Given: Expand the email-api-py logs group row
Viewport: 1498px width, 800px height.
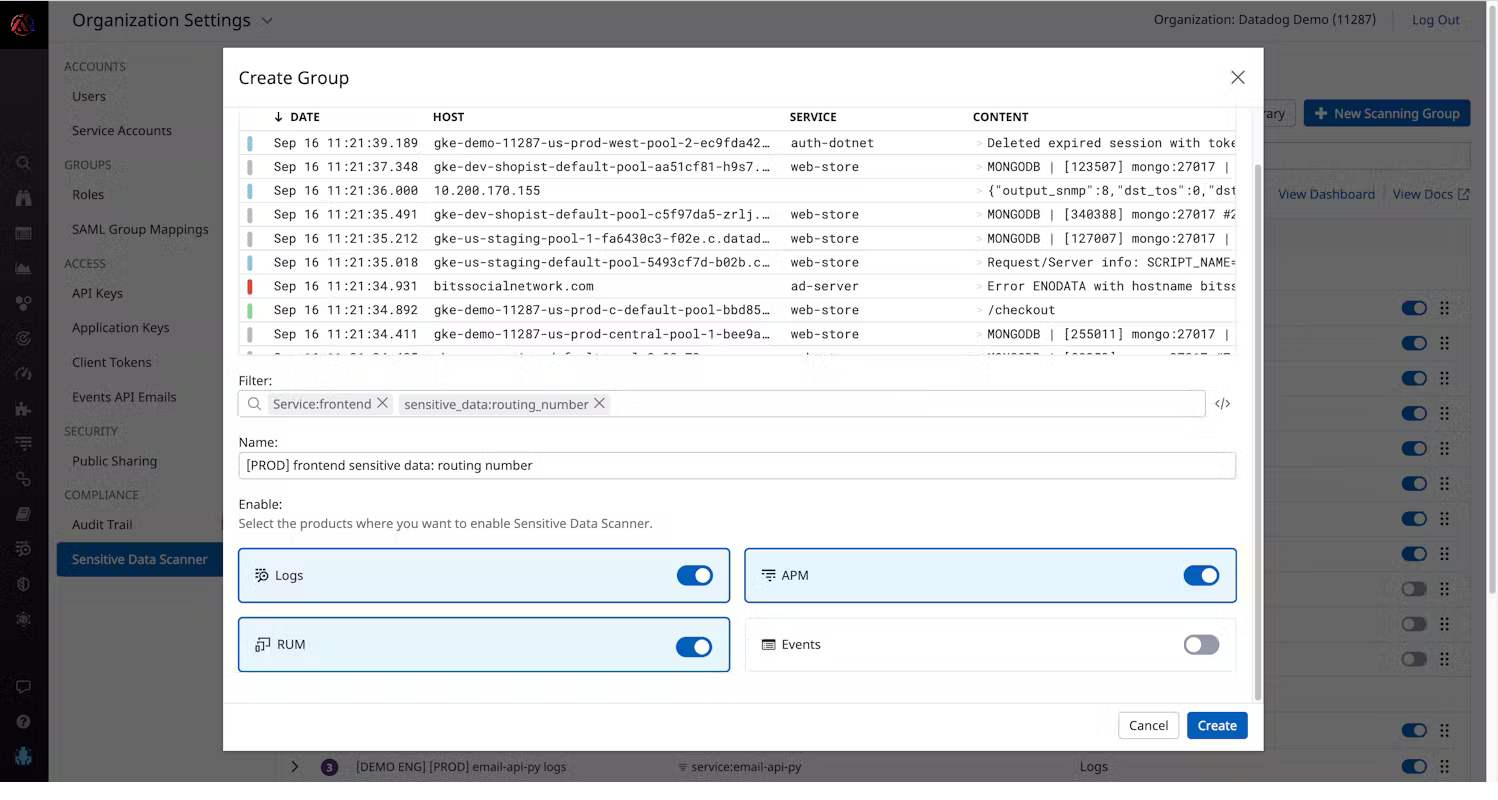Looking at the screenshot, I should (294, 767).
